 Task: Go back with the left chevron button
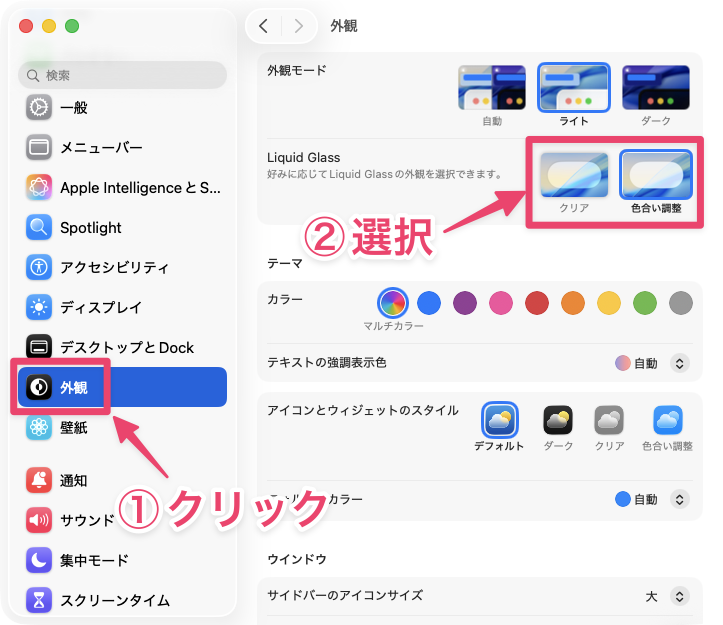pyautogui.click(x=263, y=26)
